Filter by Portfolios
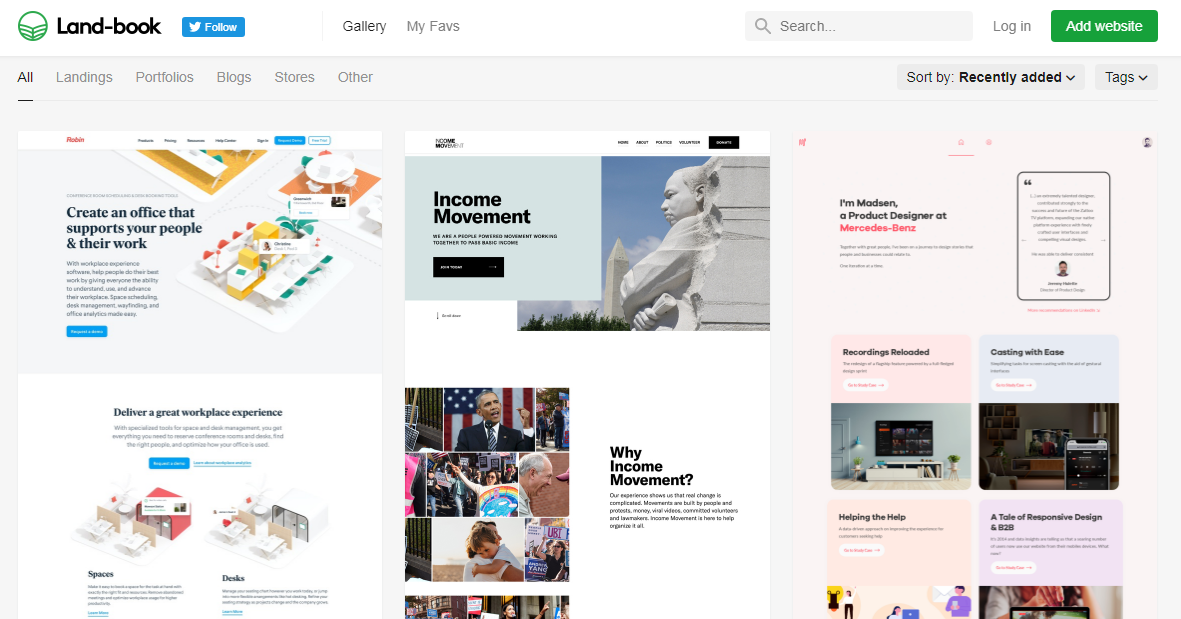Viewport: 1181px width, 619px height. point(165,77)
